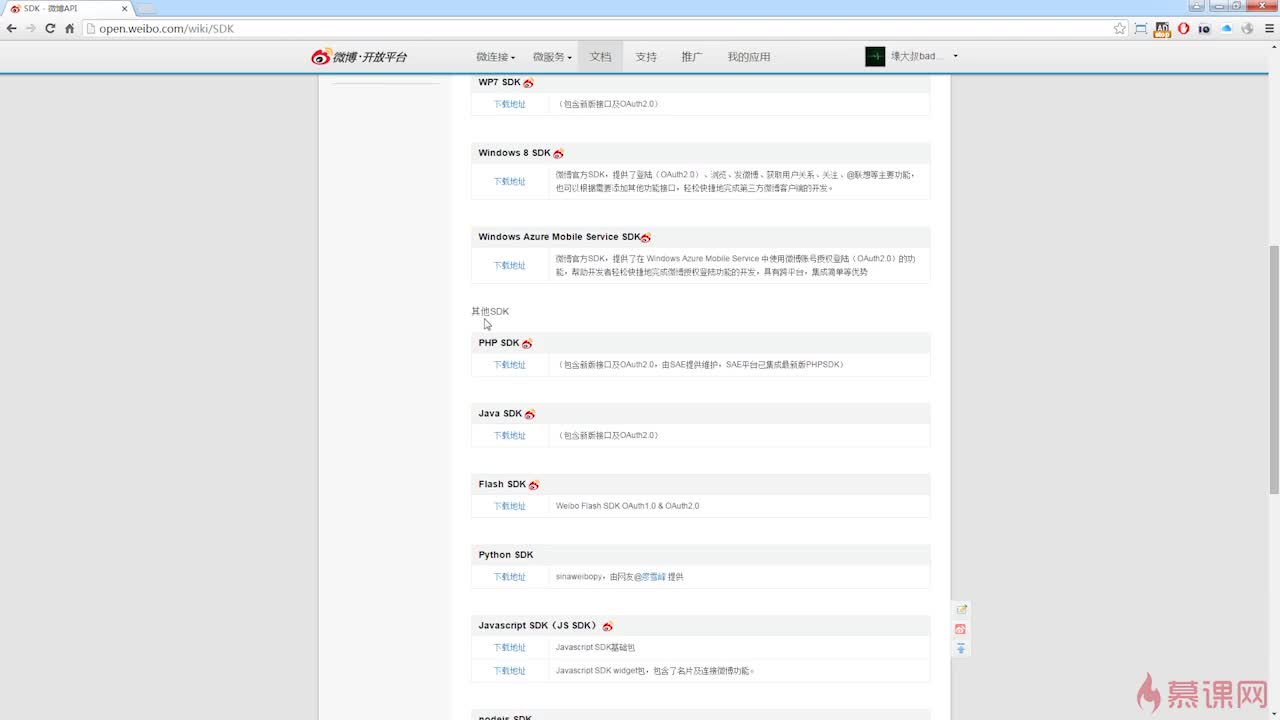Click the Windows 8 SDK heading text
Viewport: 1280px width, 720px height.
[514, 153]
